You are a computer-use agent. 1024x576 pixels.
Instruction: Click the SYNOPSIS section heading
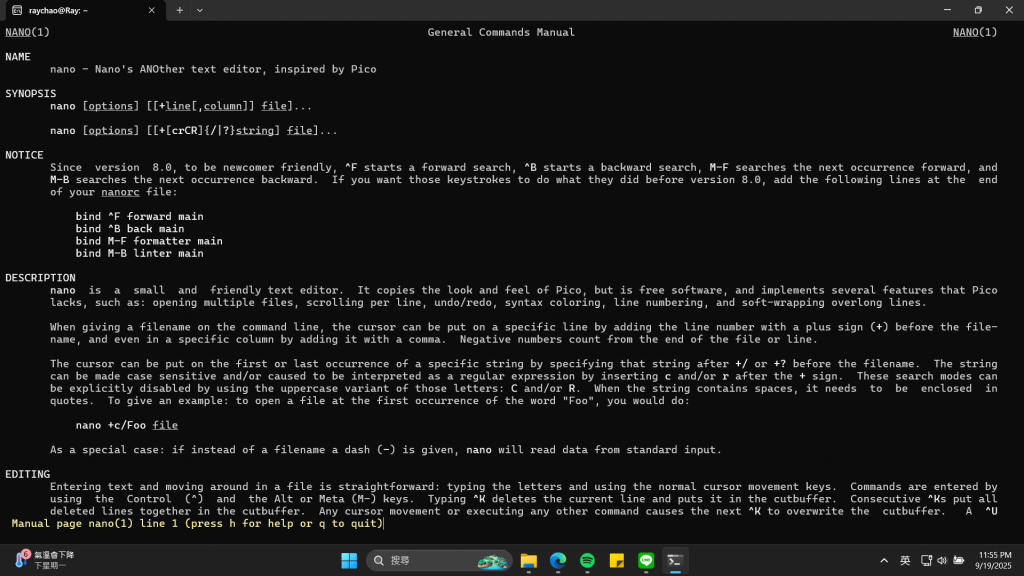pyautogui.click(x=31, y=93)
